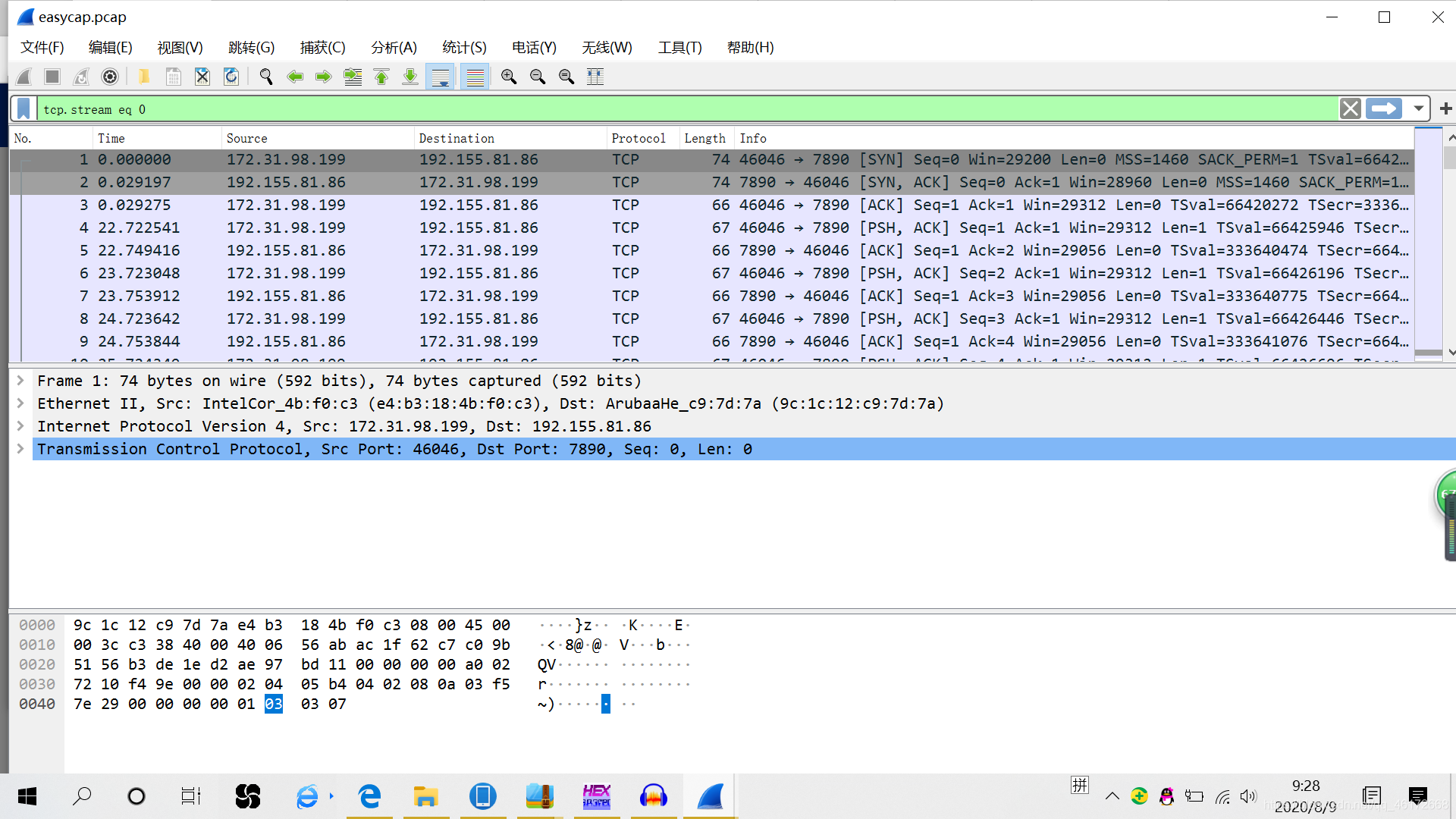The image size is (1456, 819).
Task: Click the stop capture square icon
Action: (52, 77)
